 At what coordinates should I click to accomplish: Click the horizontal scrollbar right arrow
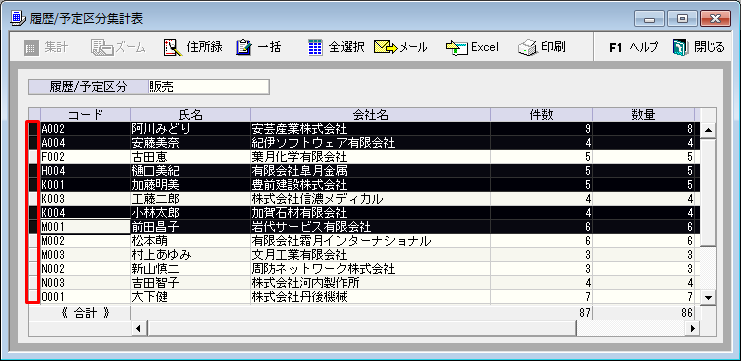click(x=693, y=327)
